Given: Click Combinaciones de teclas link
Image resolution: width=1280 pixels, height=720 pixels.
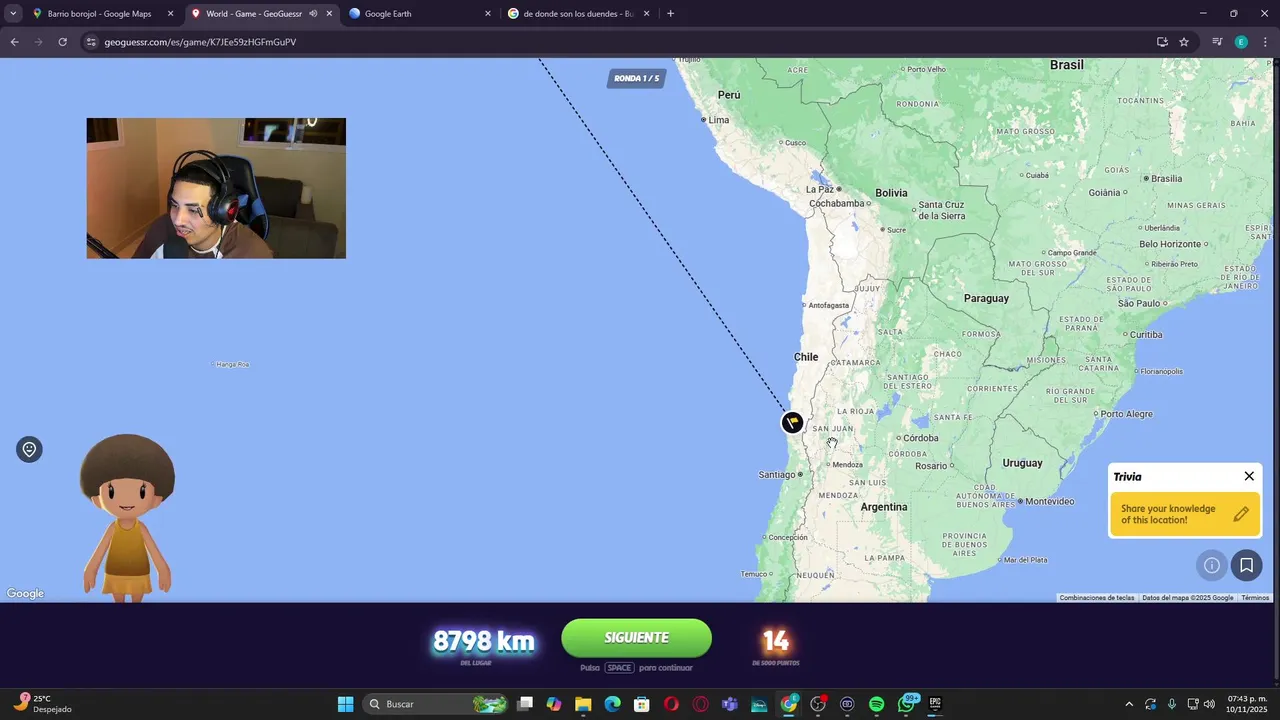Looking at the screenshot, I should tap(1097, 598).
